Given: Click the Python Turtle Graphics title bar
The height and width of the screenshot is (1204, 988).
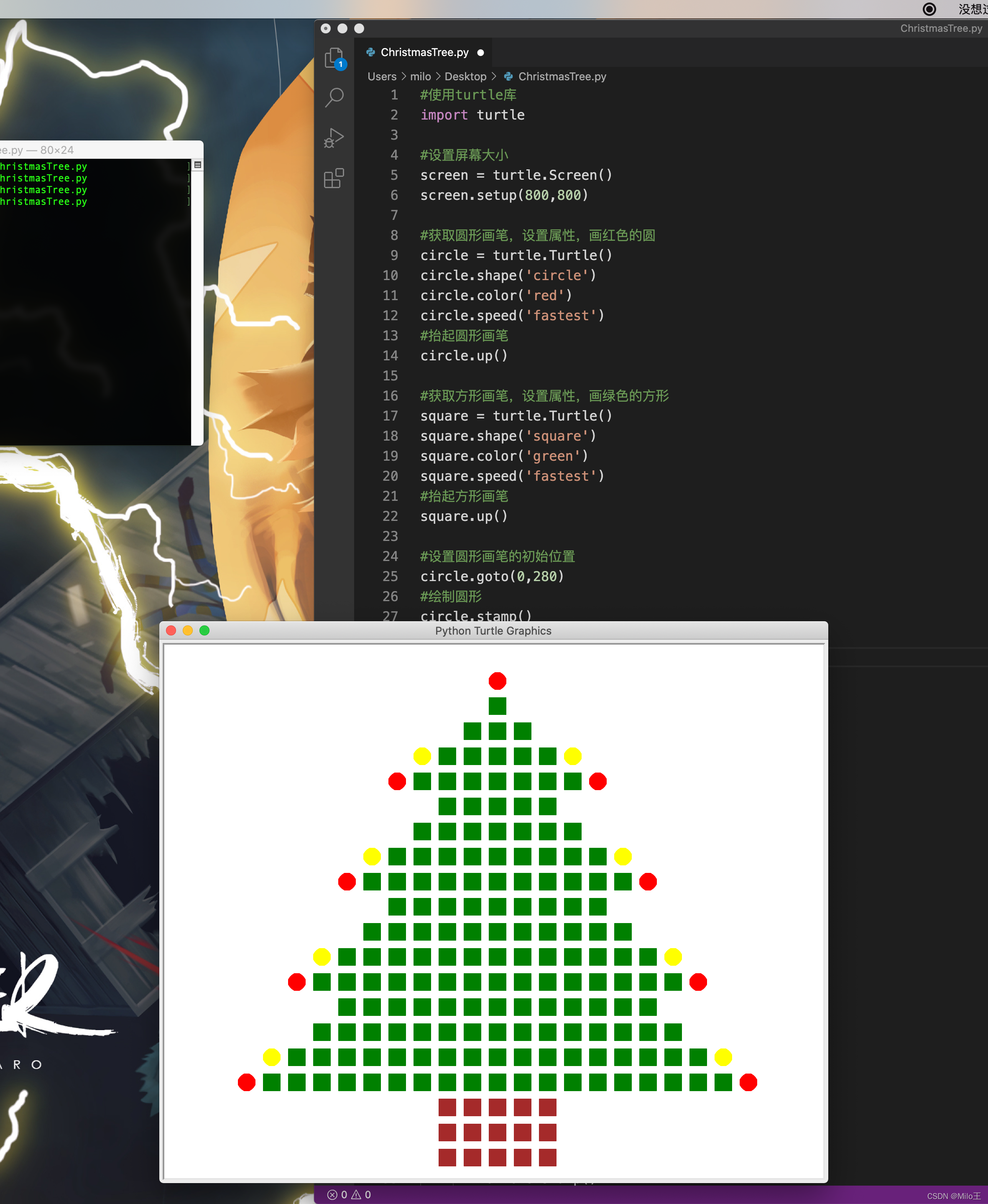Looking at the screenshot, I should (x=493, y=630).
